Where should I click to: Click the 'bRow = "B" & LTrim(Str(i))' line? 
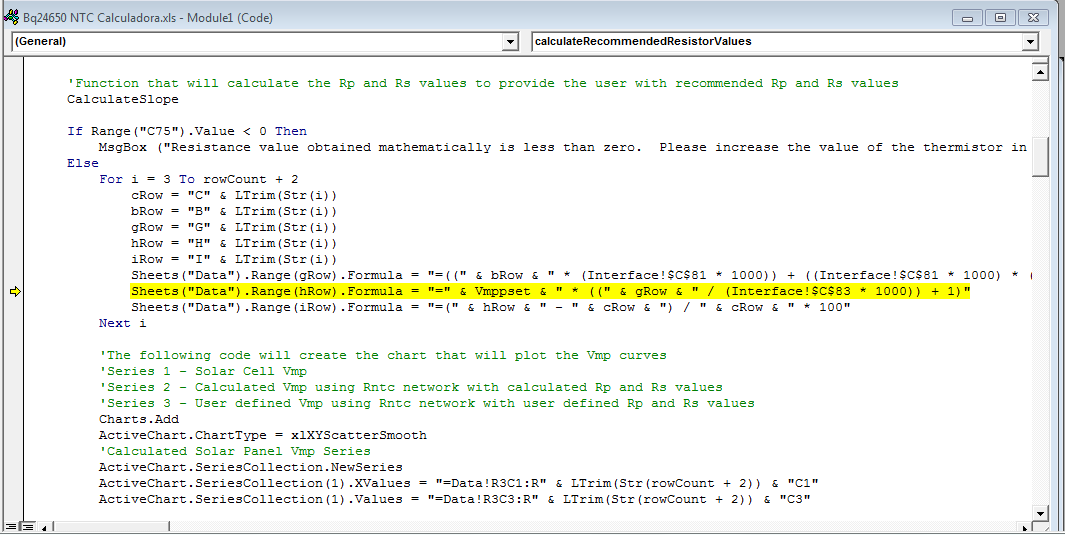pos(234,211)
